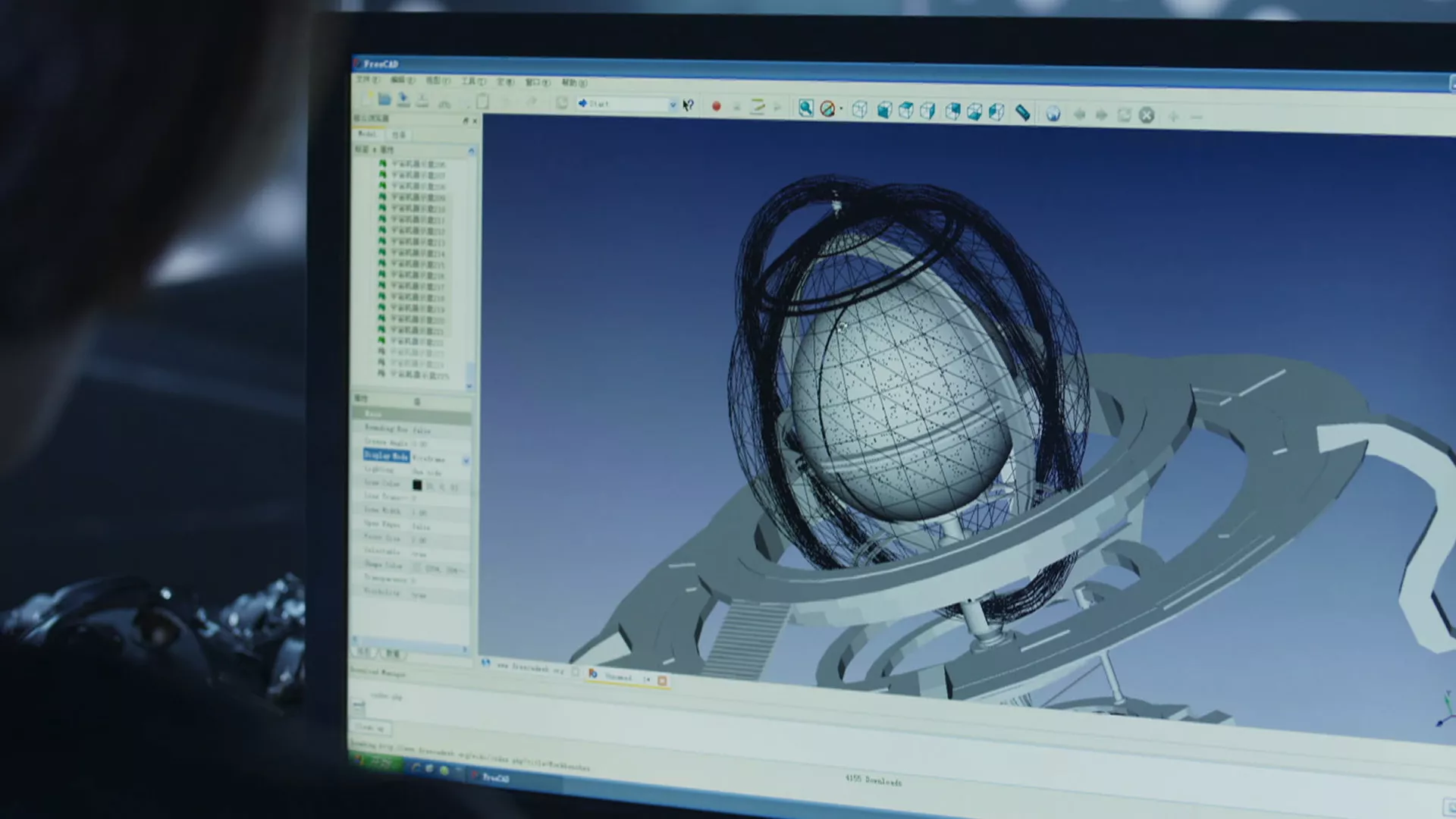Click the Measure distance ruler icon

pos(1023,114)
